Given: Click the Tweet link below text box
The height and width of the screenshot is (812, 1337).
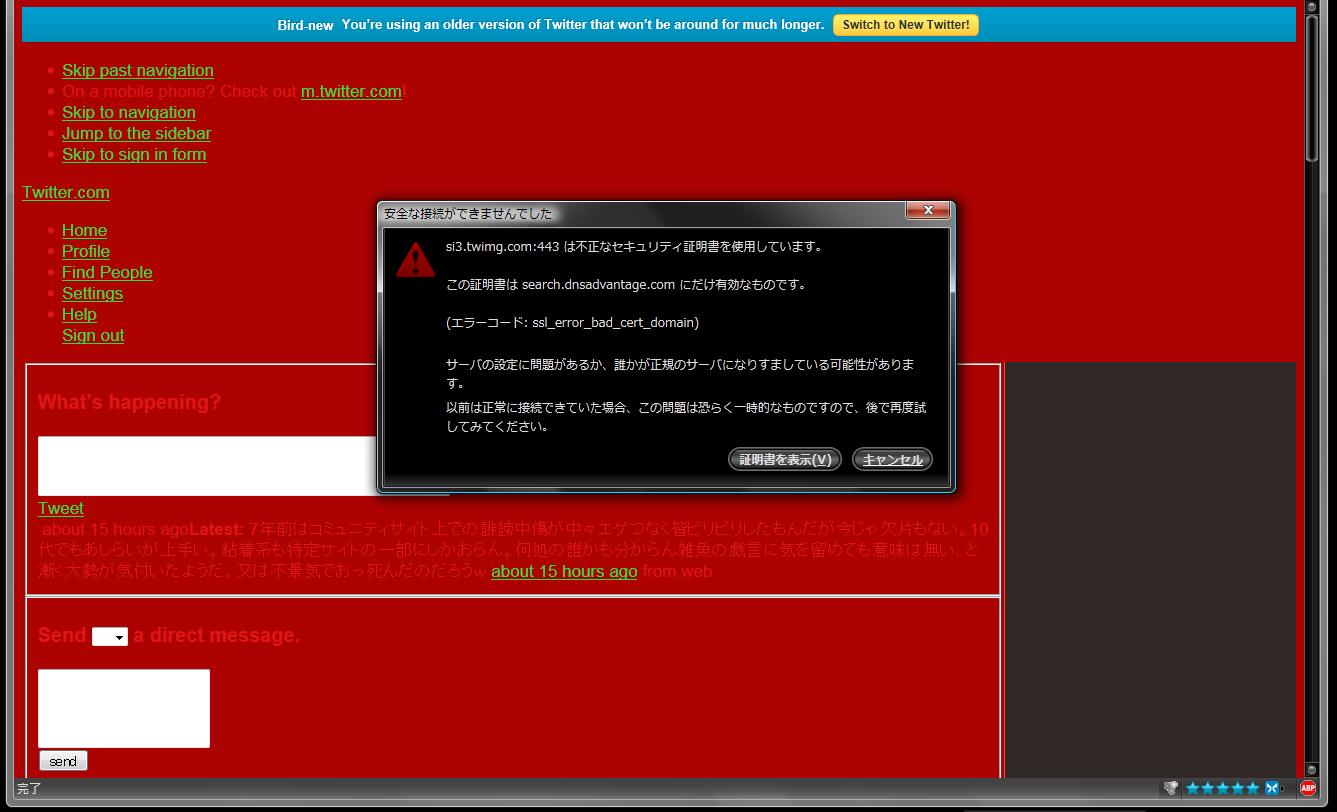Looking at the screenshot, I should click(61, 508).
